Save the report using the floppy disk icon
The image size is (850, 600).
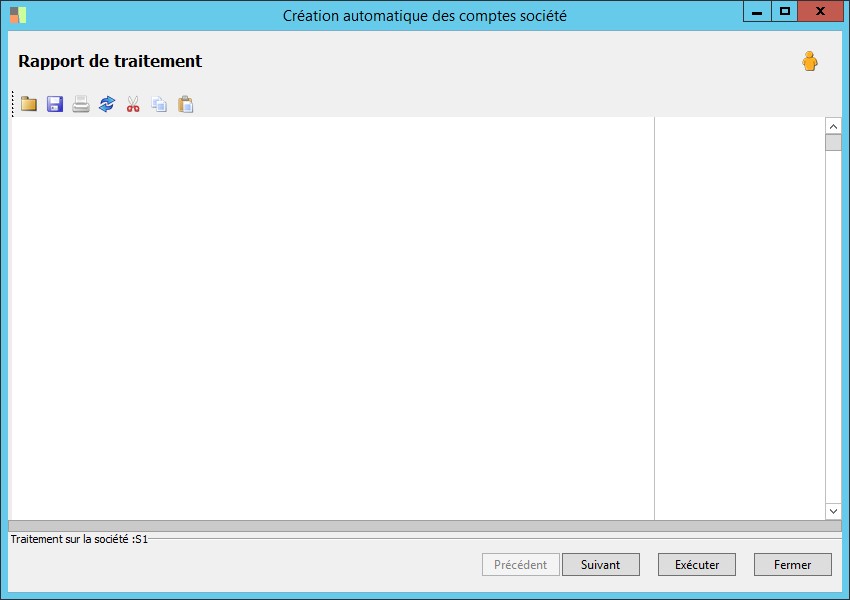[55, 104]
